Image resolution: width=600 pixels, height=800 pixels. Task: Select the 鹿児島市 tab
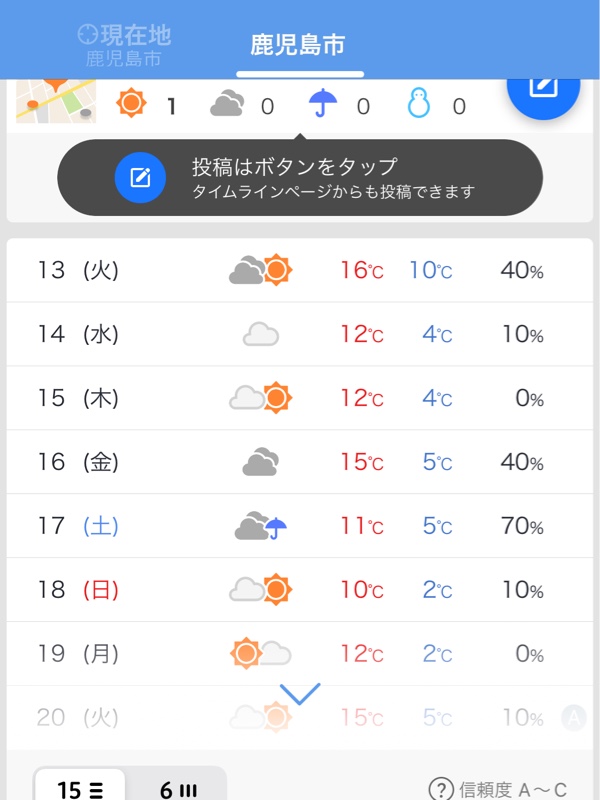pos(298,45)
